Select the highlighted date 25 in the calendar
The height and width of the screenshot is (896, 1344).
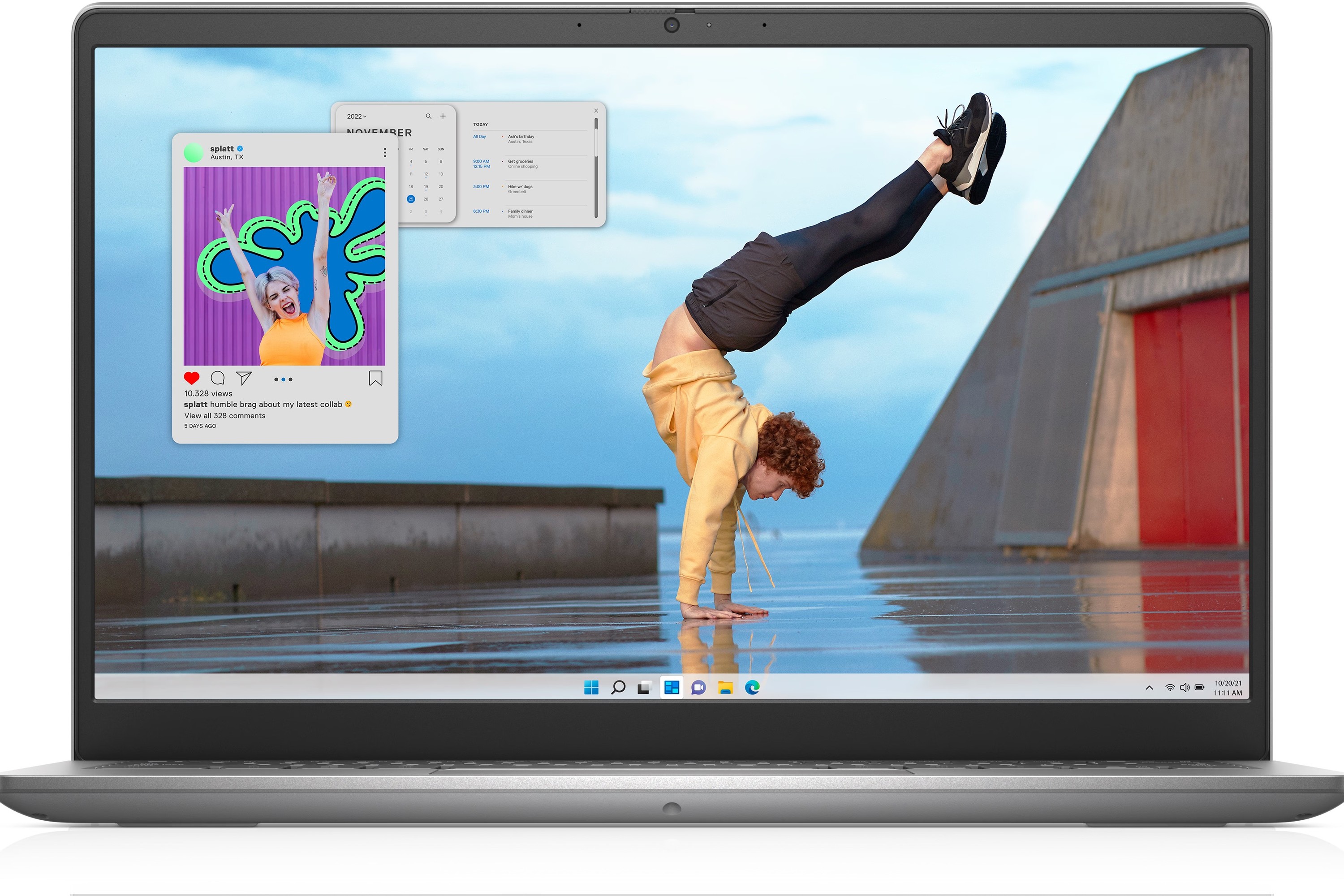(411, 199)
